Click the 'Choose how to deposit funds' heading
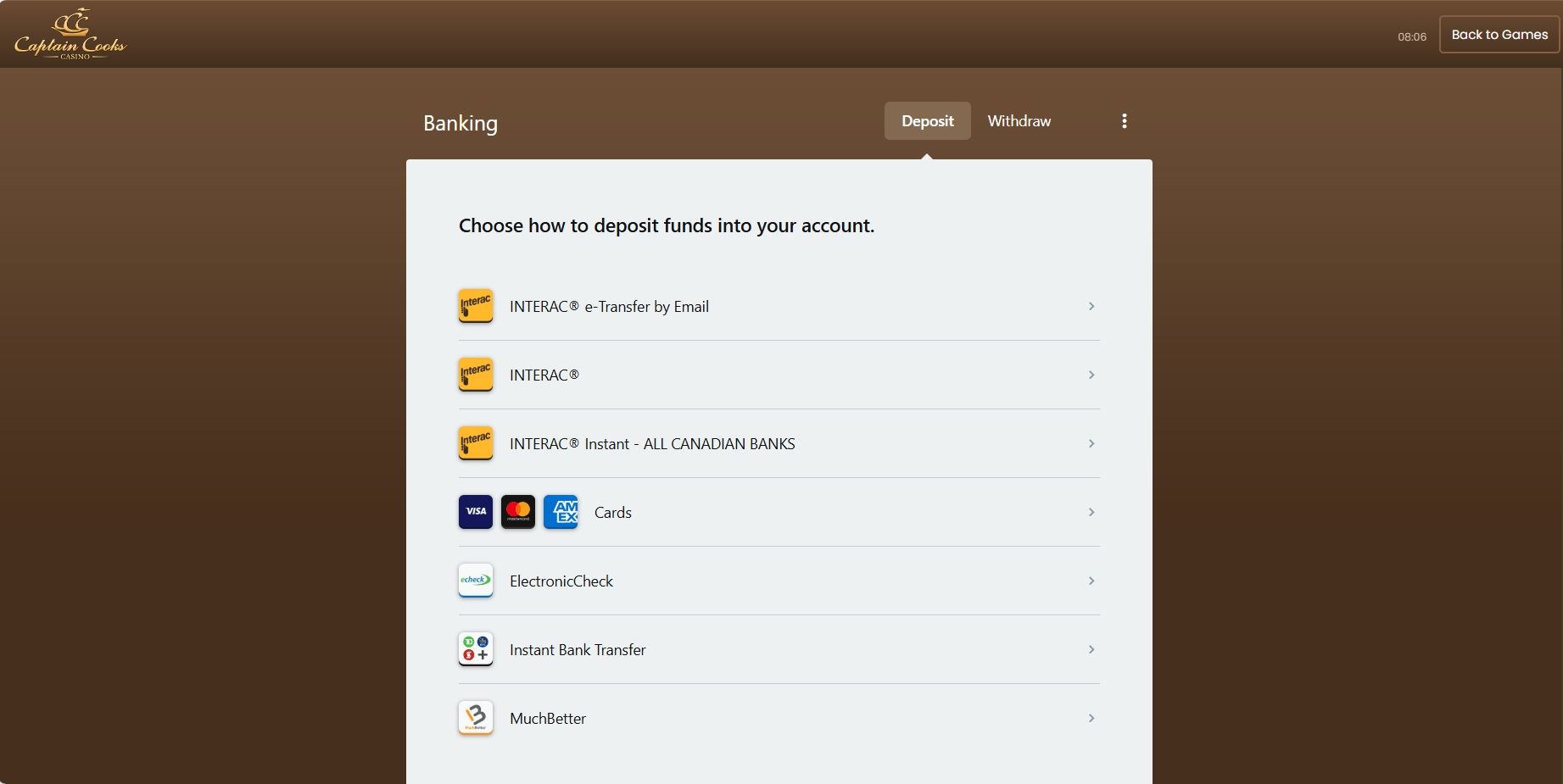Viewport: 1563px width, 784px height. pos(667,225)
